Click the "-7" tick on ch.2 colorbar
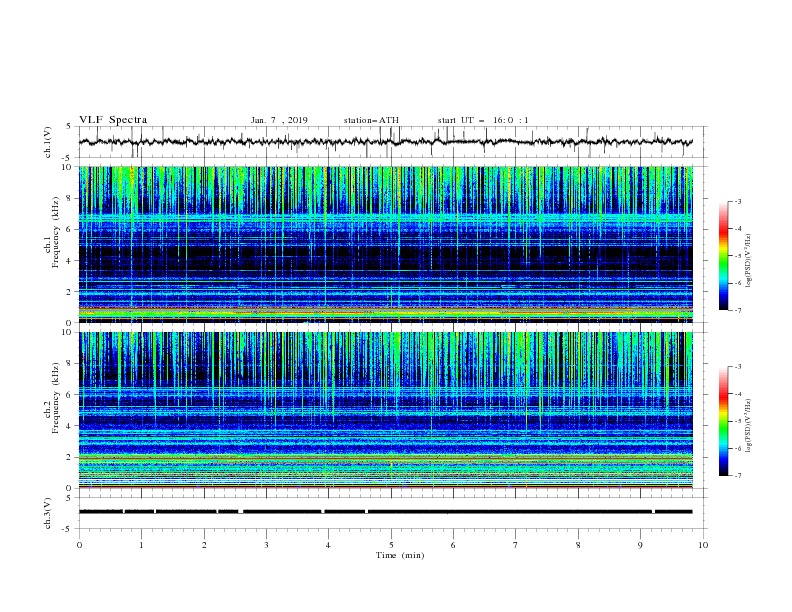This screenshot has height=612, width=792. point(737,476)
